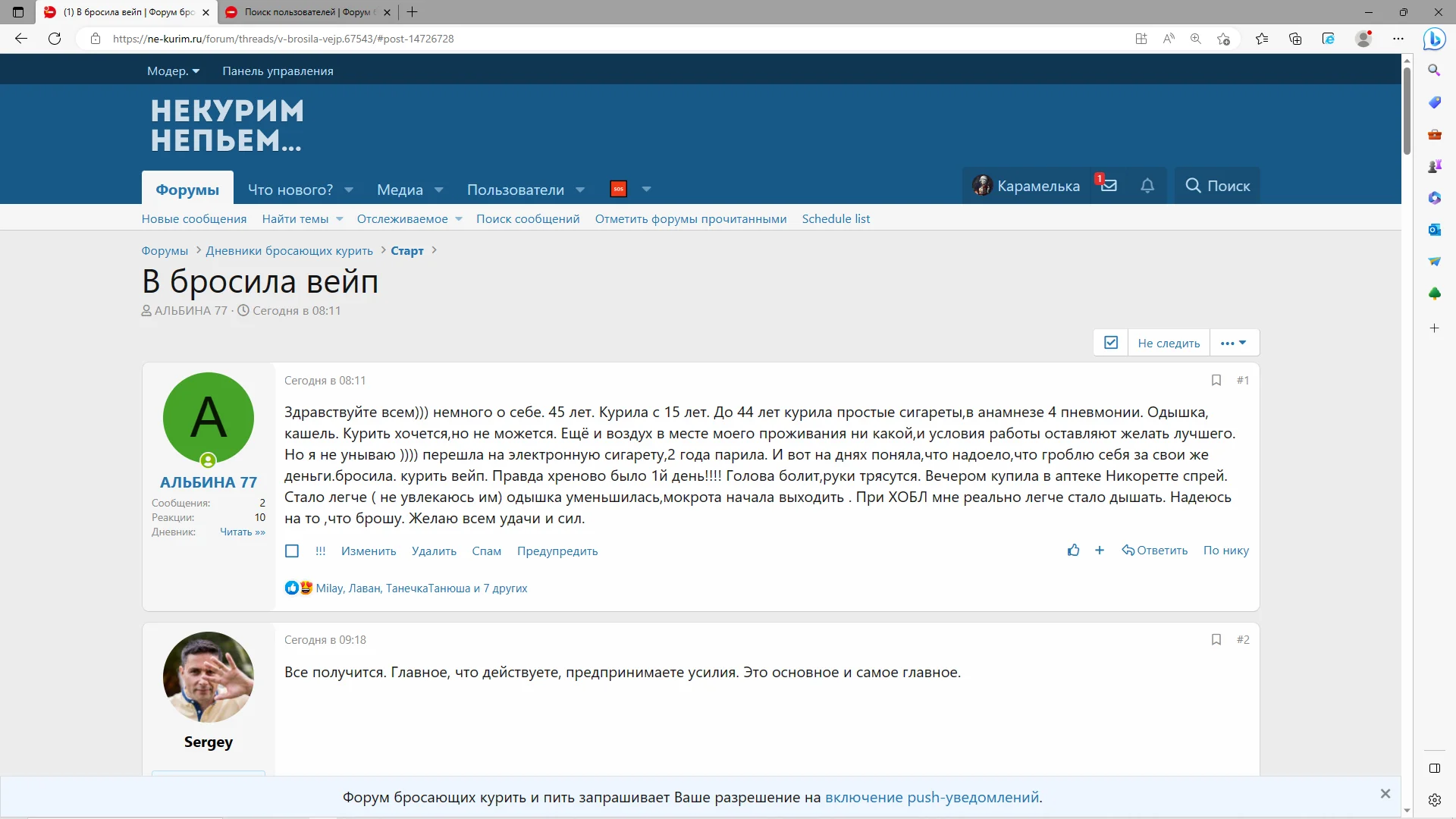Refresh the browser page

55,39
